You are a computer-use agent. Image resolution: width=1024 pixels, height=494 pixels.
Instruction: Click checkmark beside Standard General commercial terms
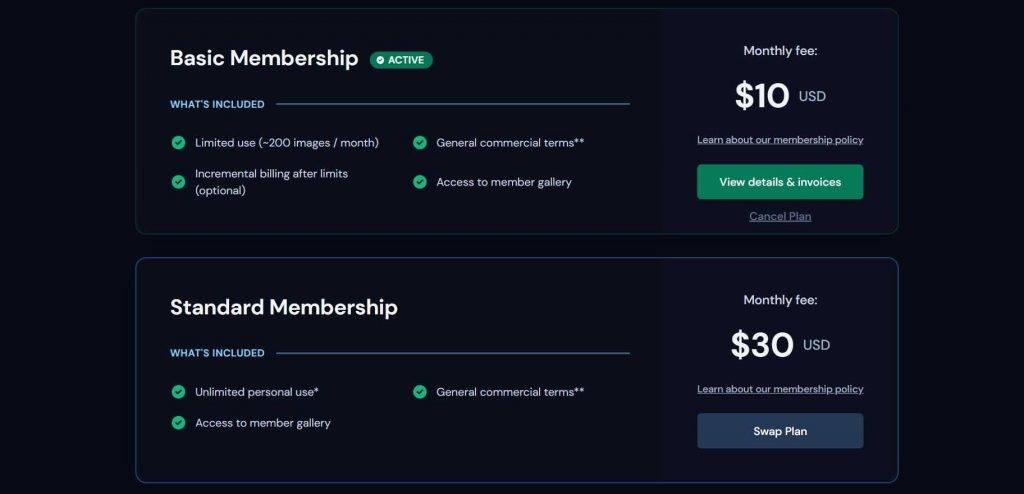[420, 392]
